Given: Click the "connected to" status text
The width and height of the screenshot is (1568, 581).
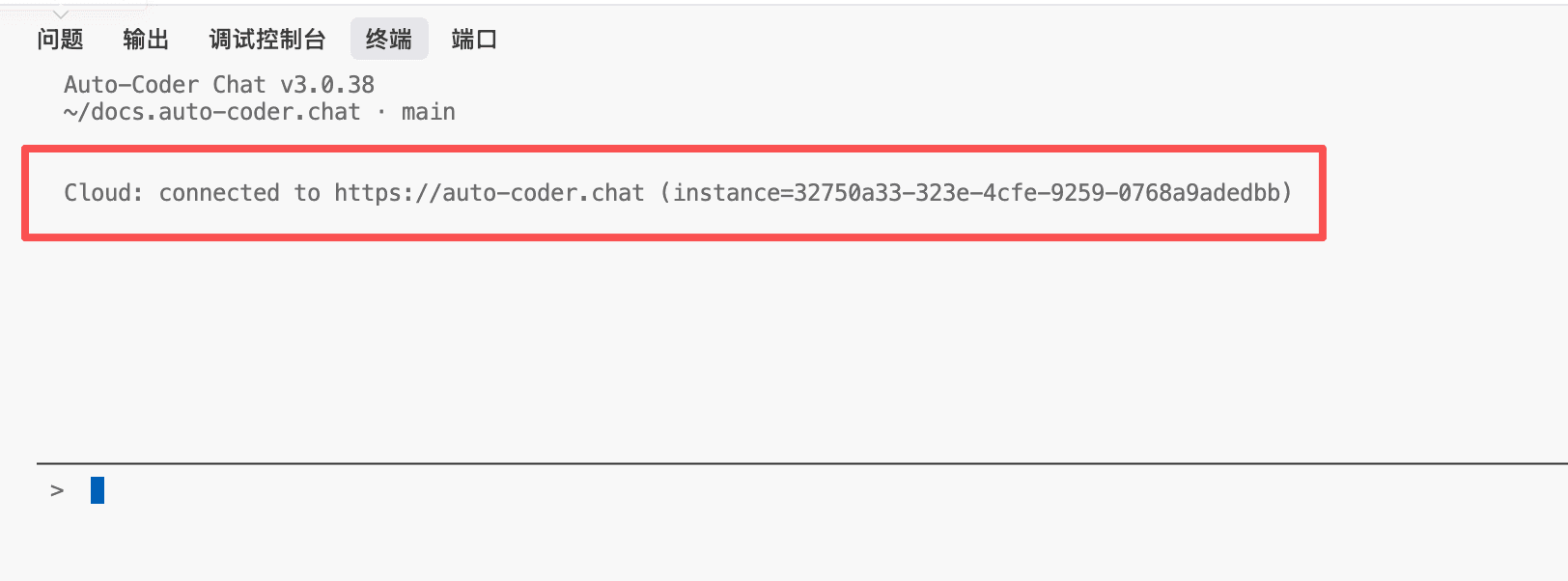Looking at the screenshot, I should tap(239, 193).
